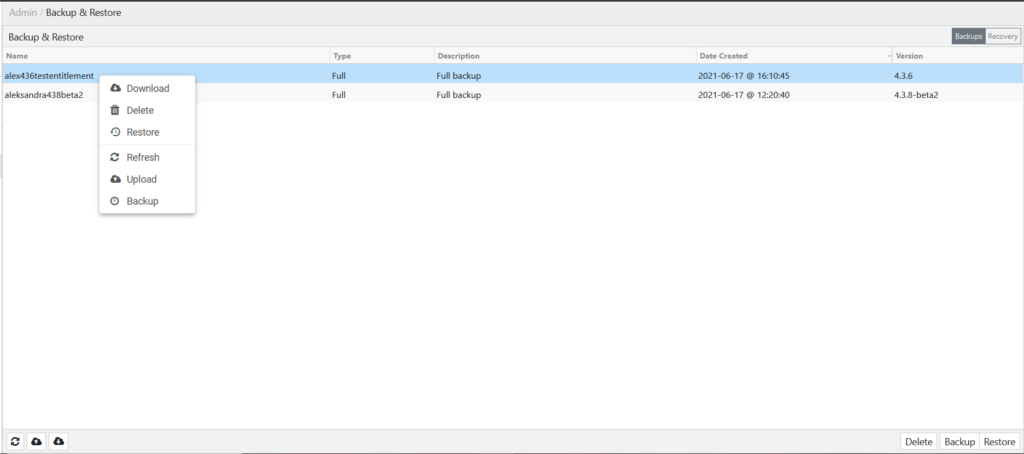The image size is (1024, 454).
Task: Sort by the Description column header
Action: [565, 56]
